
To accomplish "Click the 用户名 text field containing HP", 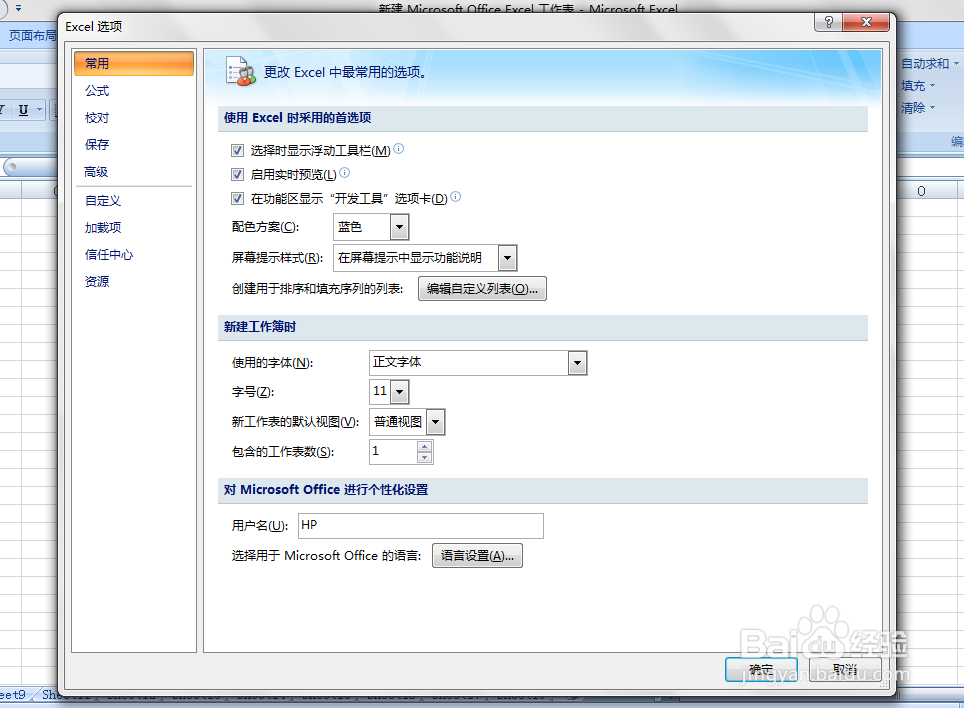I will coord(421,525).
